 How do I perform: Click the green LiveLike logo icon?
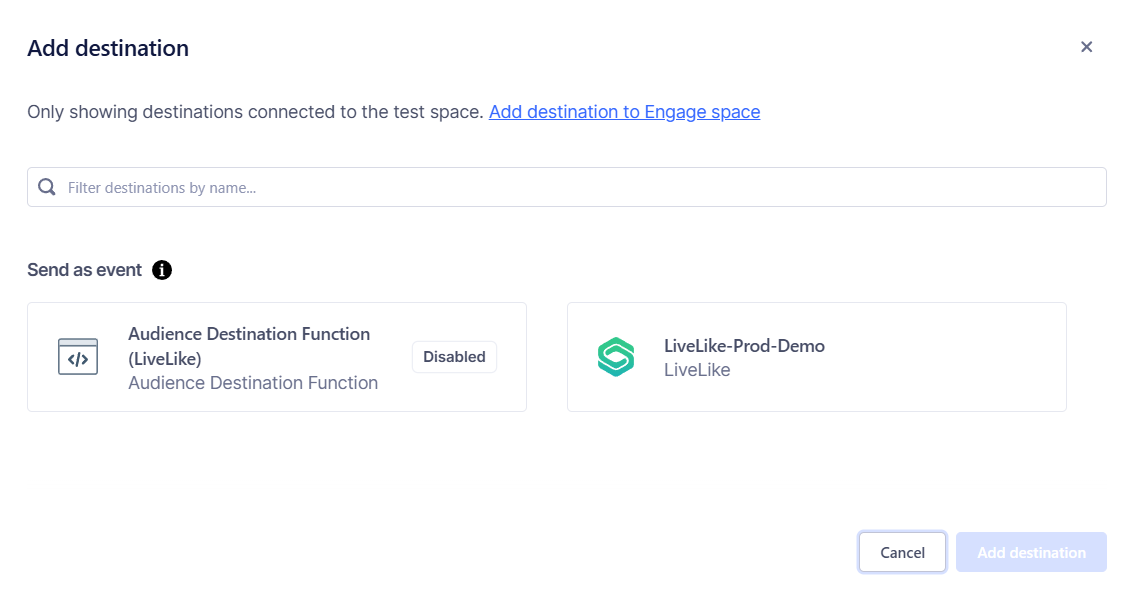[x=616, y=357]
